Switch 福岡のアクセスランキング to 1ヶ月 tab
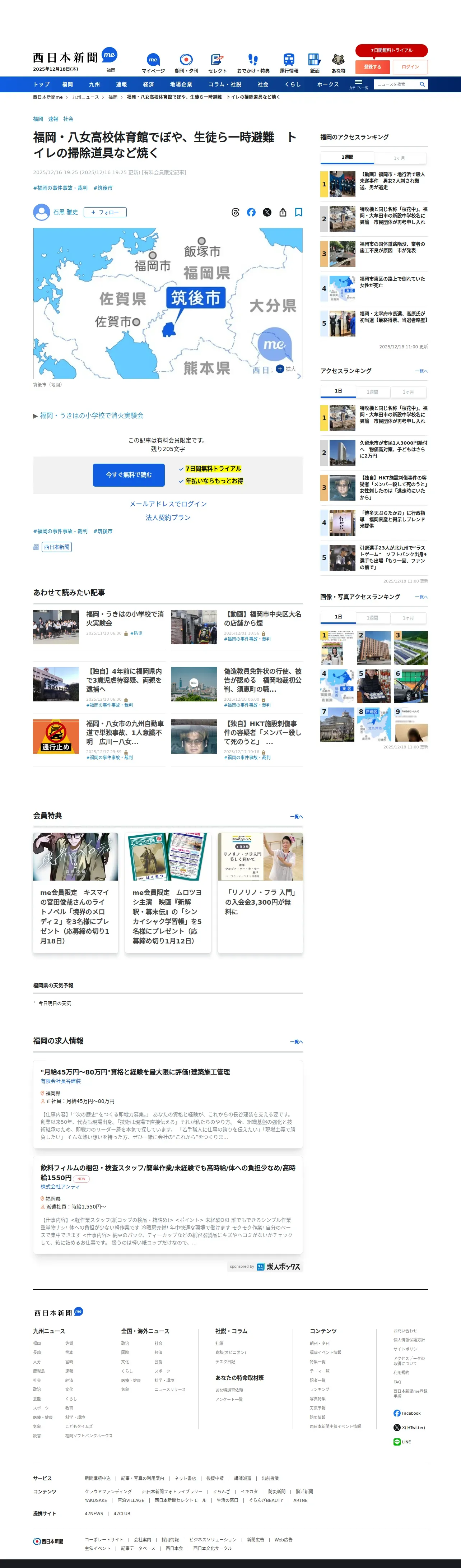 (399, 158)
